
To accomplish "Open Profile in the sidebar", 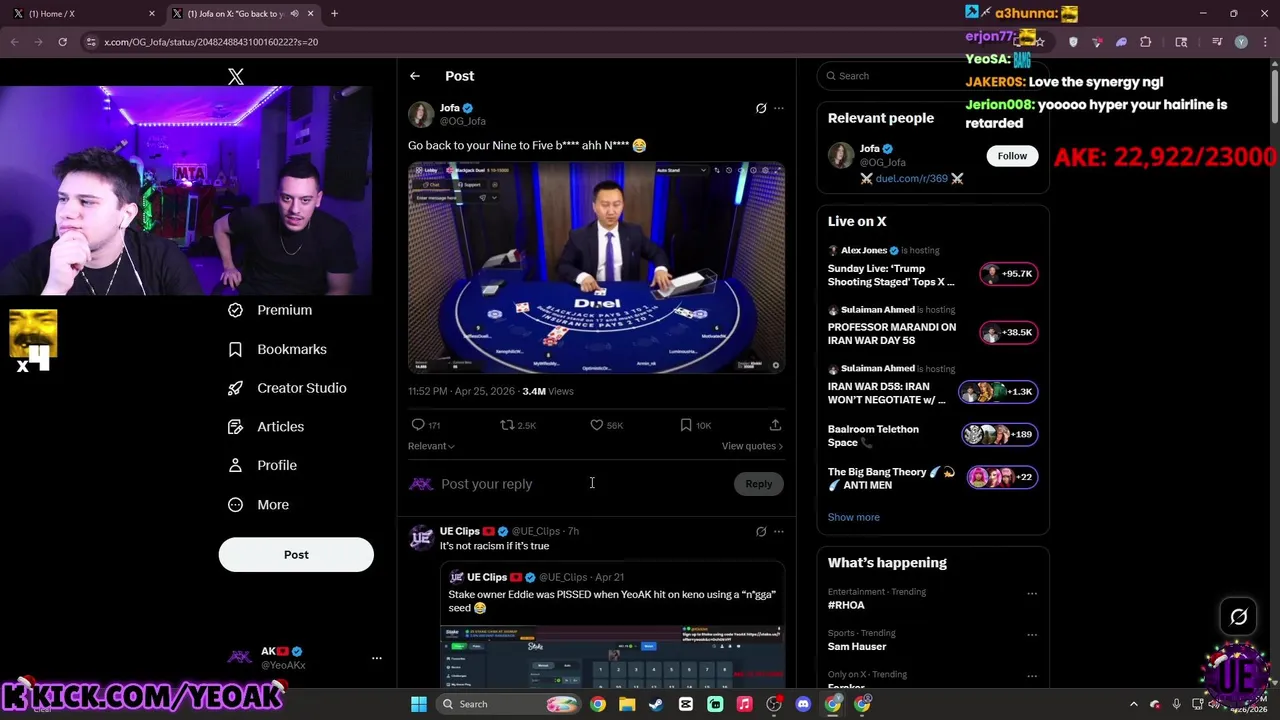I will click(263, 465).
